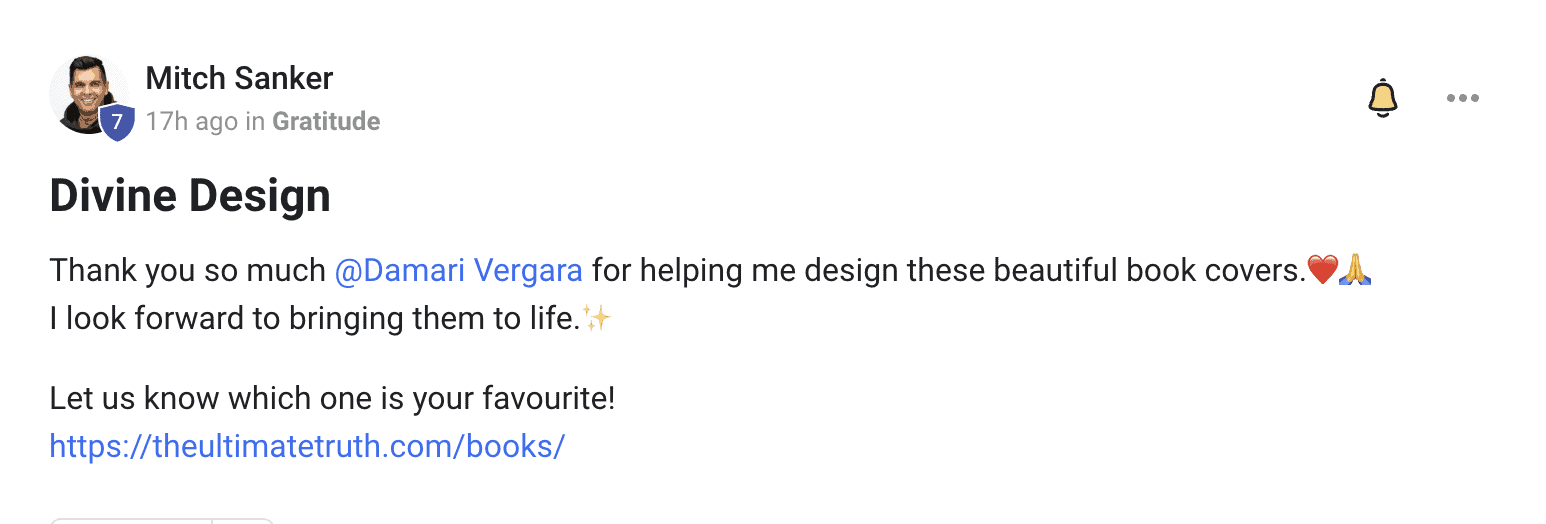Open the three-dot post options menu
1546x524 pixels.
point(1462,98)
